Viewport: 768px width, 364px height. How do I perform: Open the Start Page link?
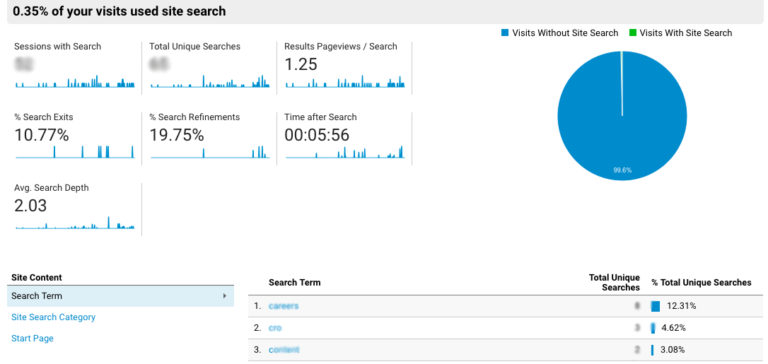[32, 338]
